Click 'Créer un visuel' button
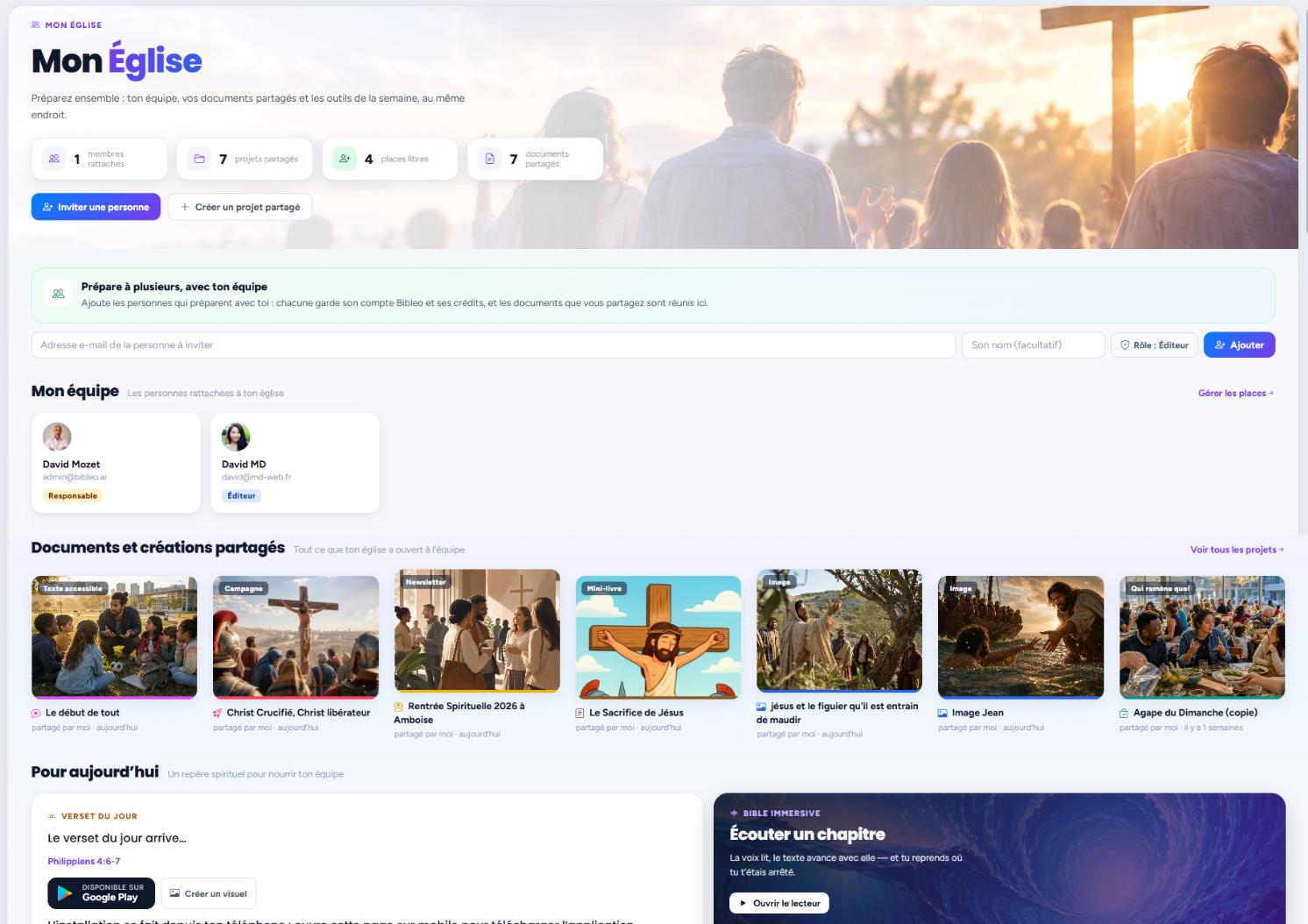1308x924 pixels. 208,893
